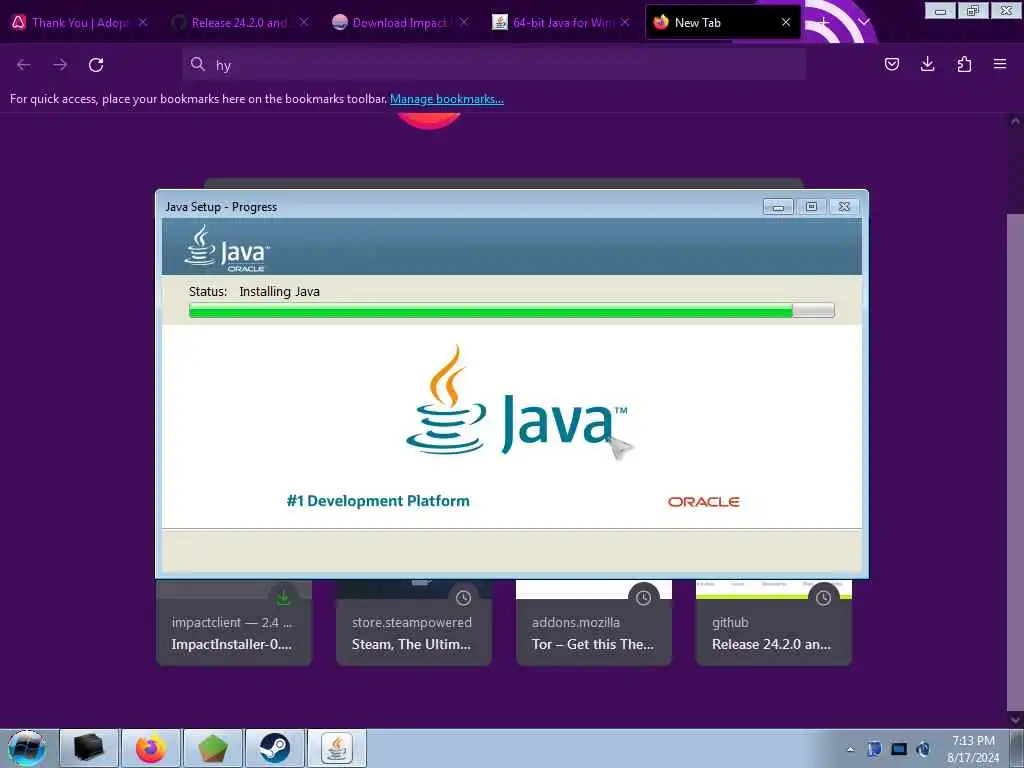The height and width of the screenshot is (768, 1024).
Task: Open the addons.mozilla Tor theme tile
Action: [x=594, y=623]
